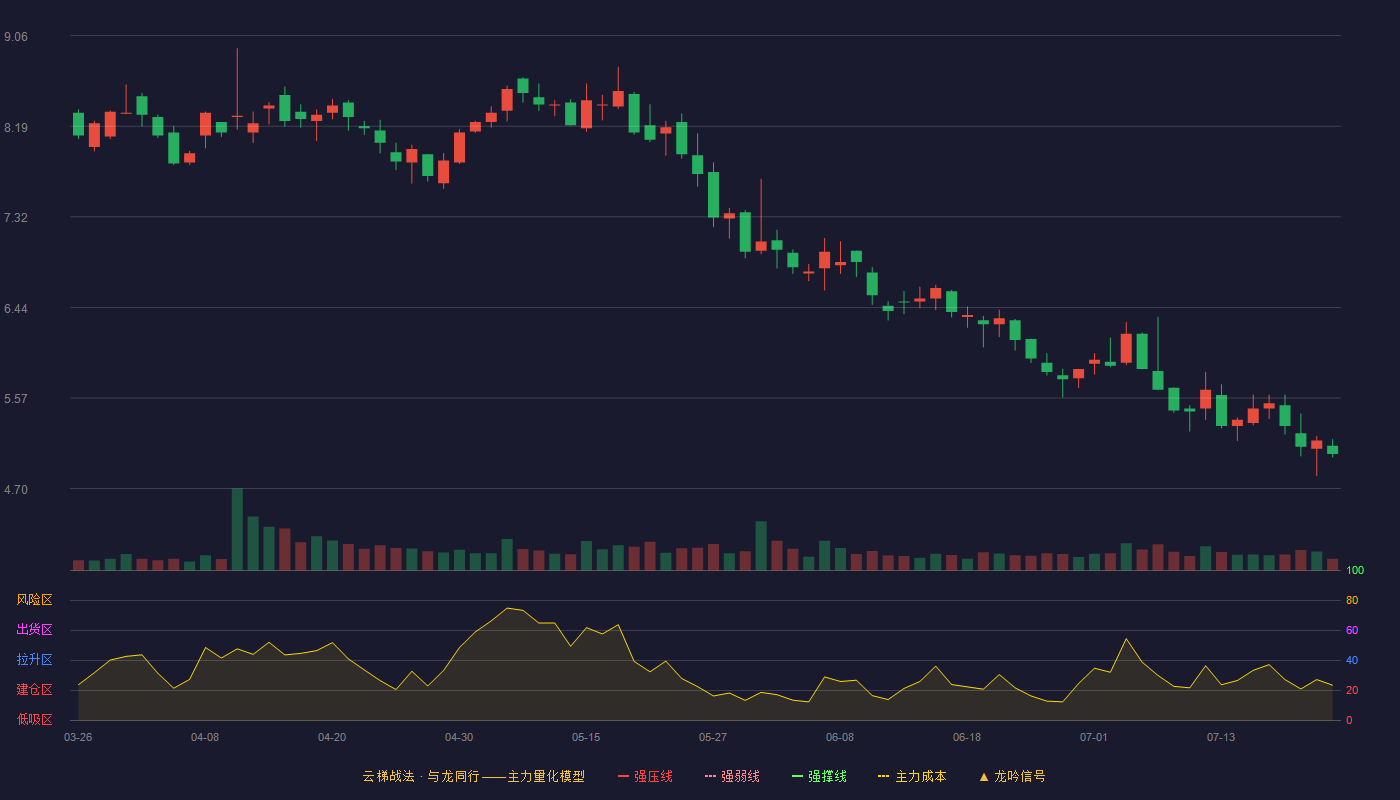Click the 04-08 date axis label

pos(205,737)
